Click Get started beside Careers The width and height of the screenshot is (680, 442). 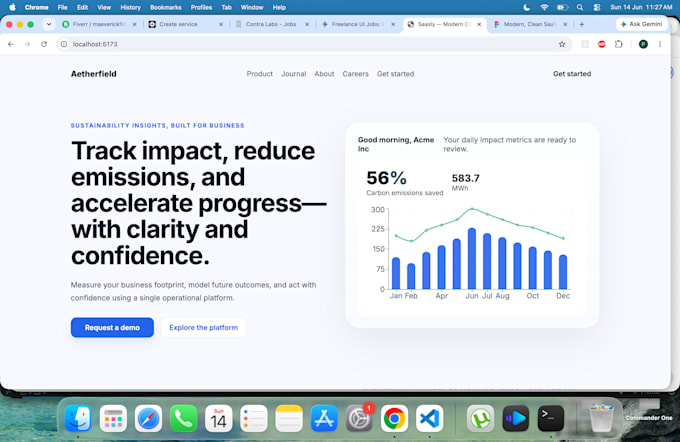click(x=396, y=74)
